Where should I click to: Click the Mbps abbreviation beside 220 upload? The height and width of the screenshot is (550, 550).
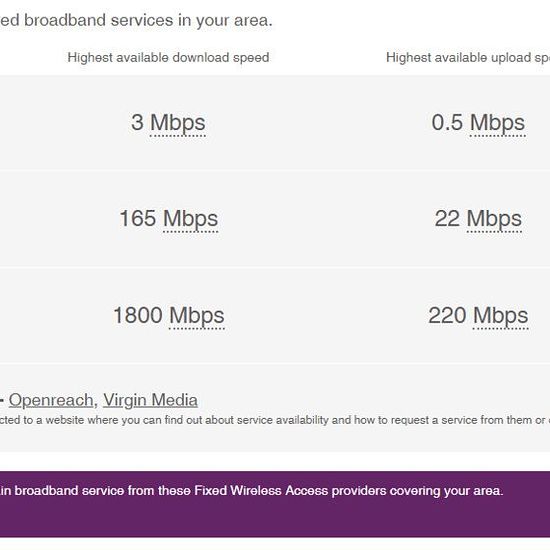point(501,316)
